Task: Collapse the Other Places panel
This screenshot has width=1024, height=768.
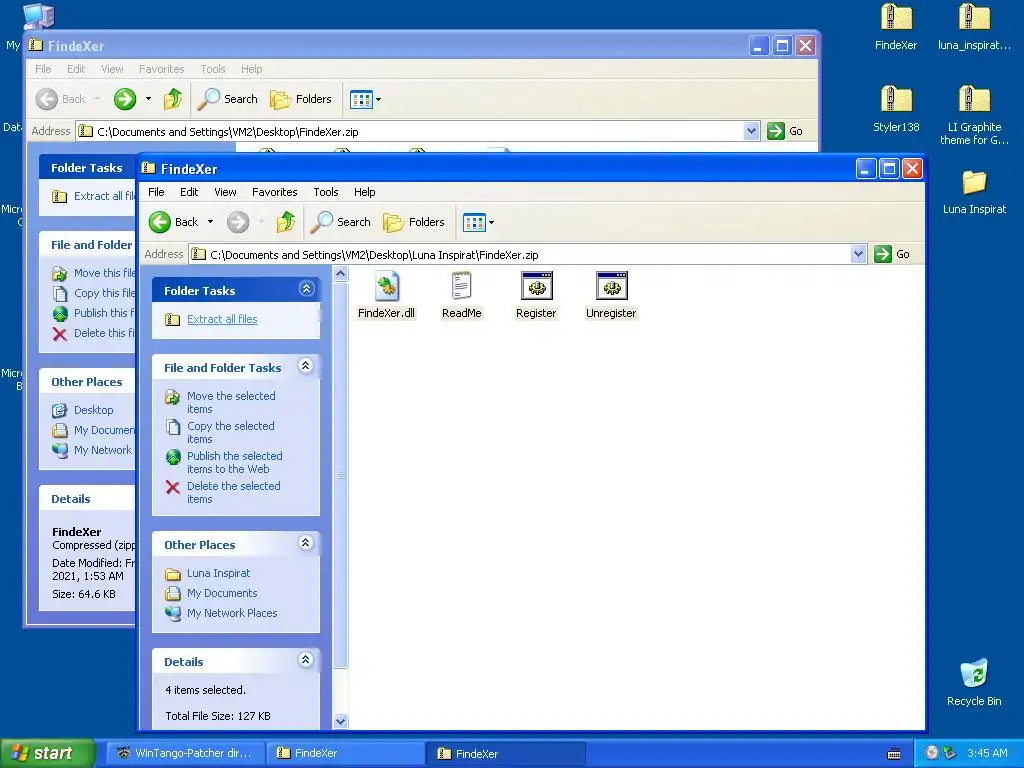Action: pyautogui.click(x=306, y=543)
